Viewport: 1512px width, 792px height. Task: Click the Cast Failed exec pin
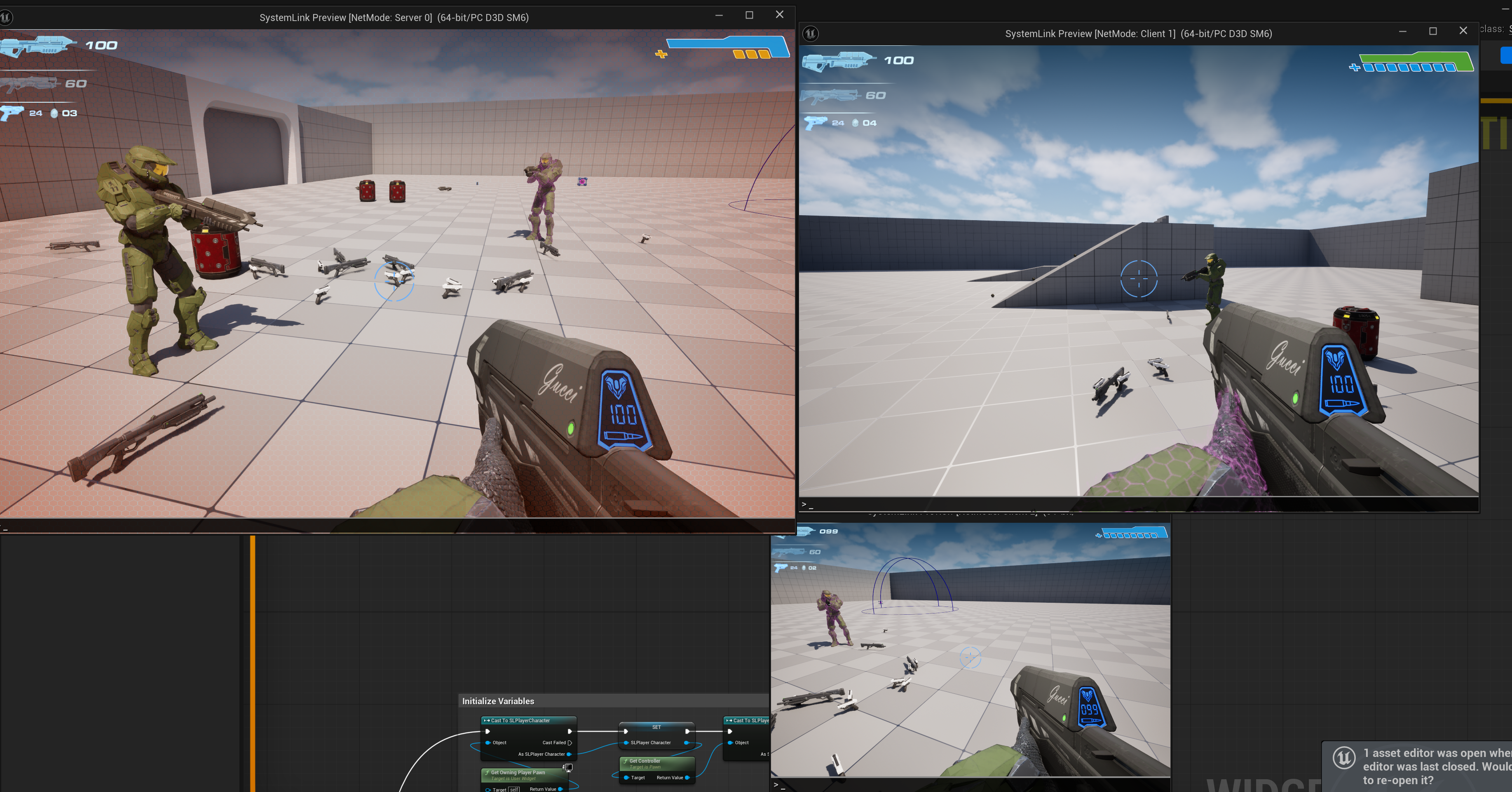(570, 743)
